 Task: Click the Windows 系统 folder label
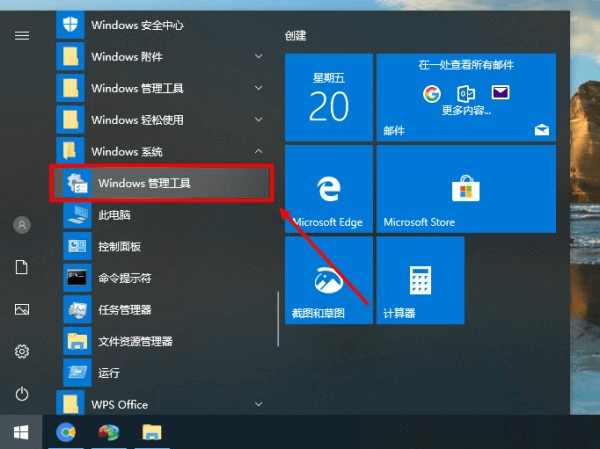[127, 152]
